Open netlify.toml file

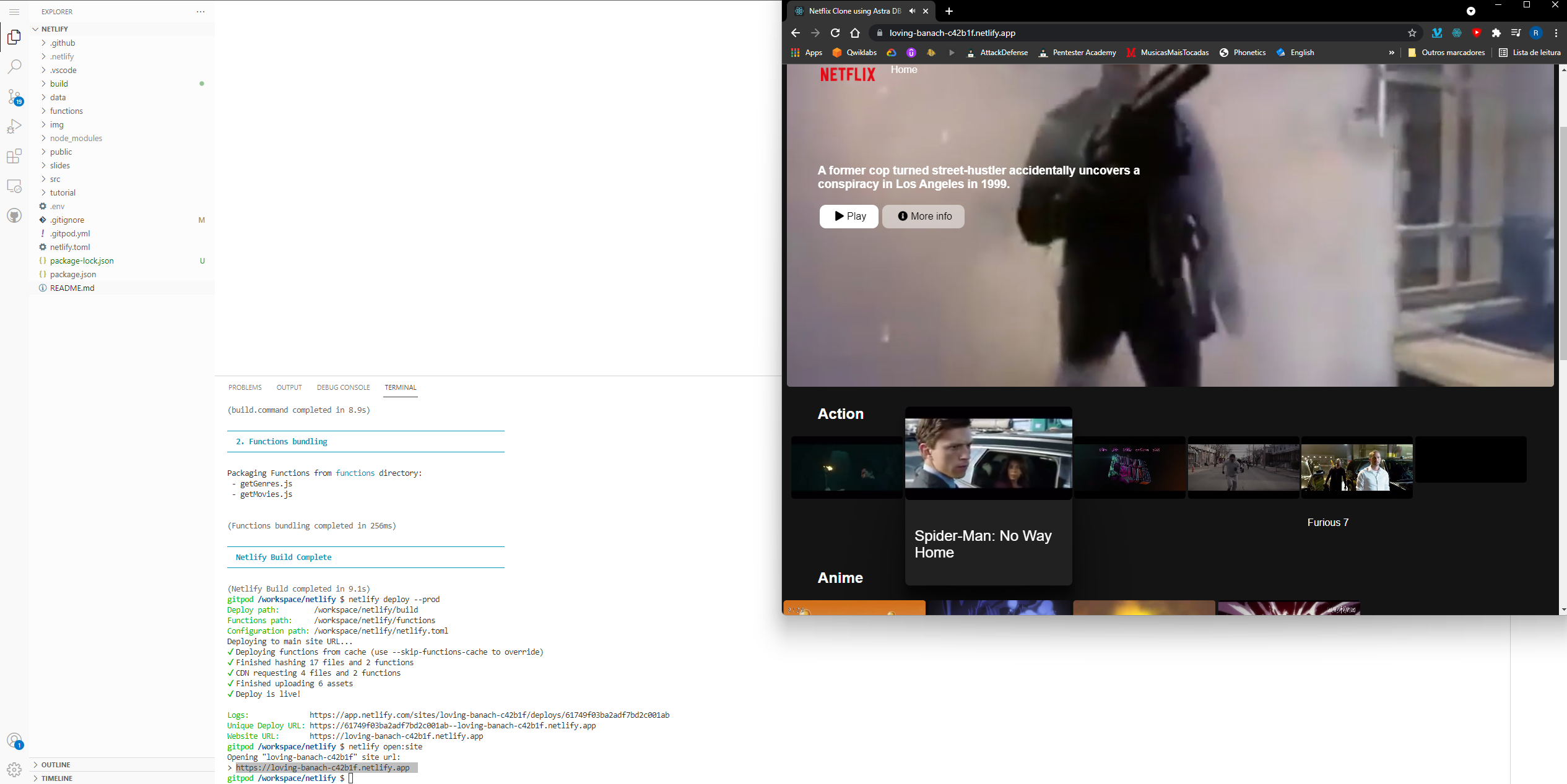[70, 247]
